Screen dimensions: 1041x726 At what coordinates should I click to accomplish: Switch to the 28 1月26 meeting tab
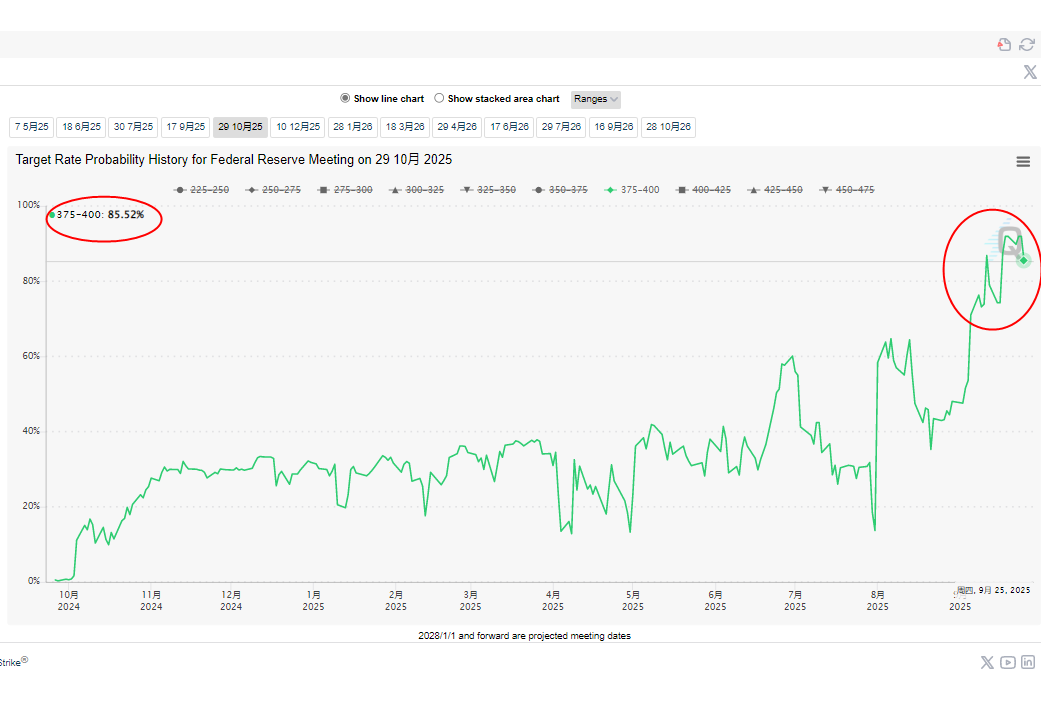pos(353,127)
